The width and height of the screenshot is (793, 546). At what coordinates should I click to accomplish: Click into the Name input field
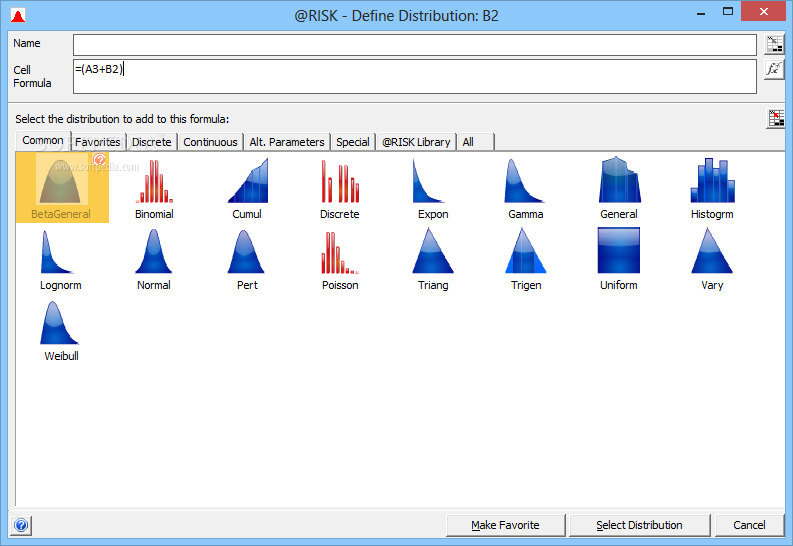click(x=415, y=45)
